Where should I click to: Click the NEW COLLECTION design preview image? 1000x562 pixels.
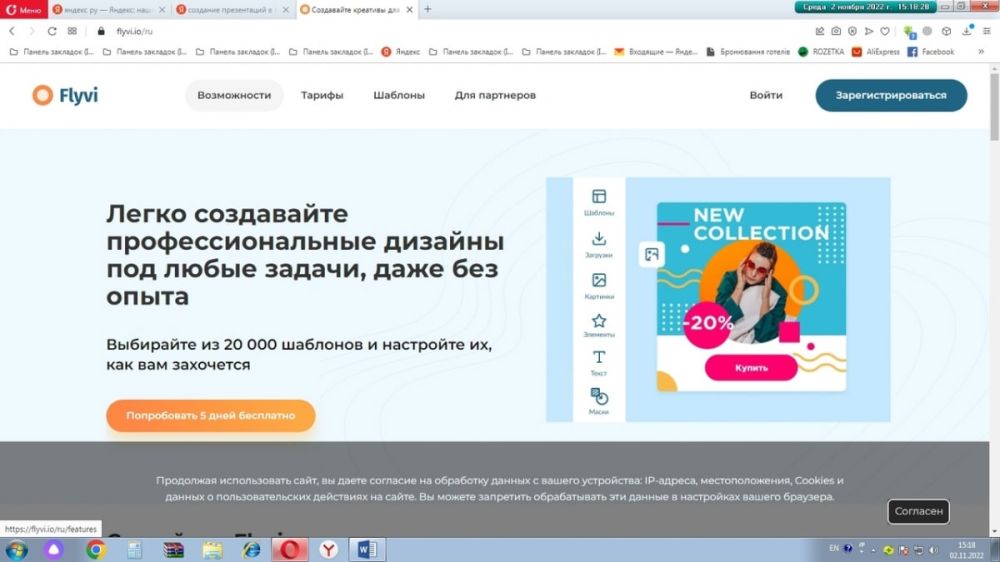751,297
